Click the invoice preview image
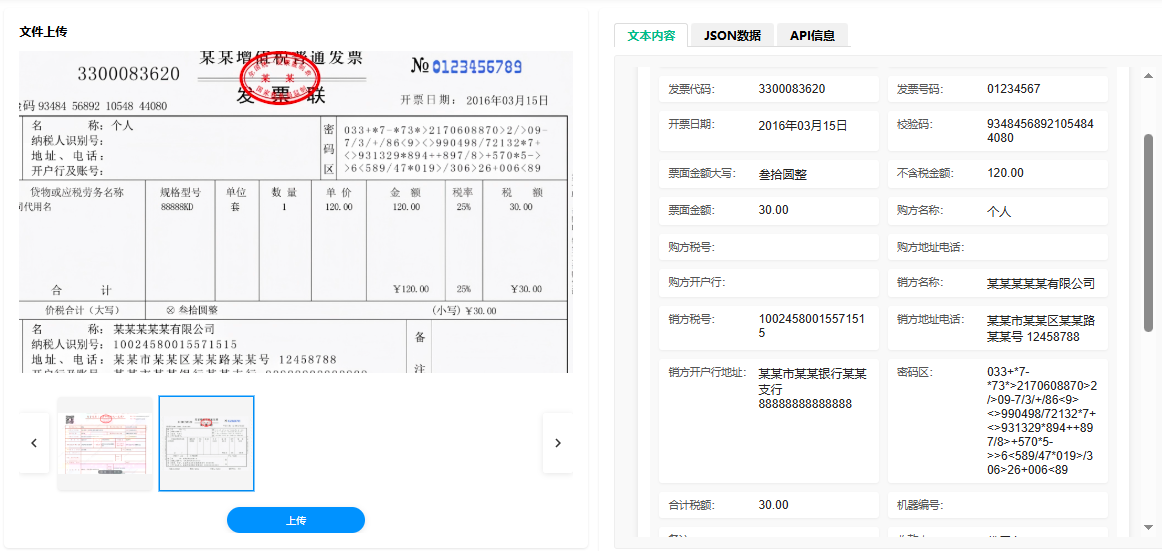 [296, 212]
